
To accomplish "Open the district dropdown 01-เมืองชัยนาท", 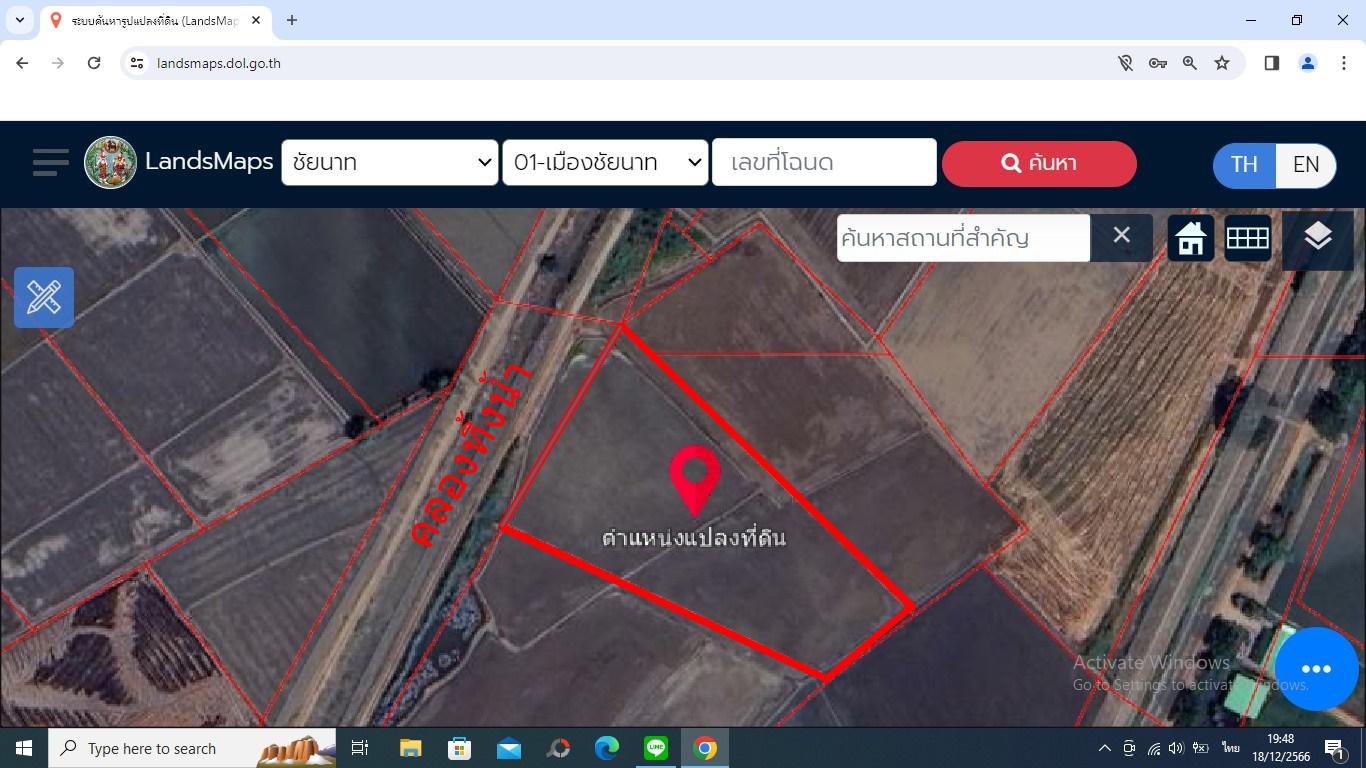I will pos(605,162).
